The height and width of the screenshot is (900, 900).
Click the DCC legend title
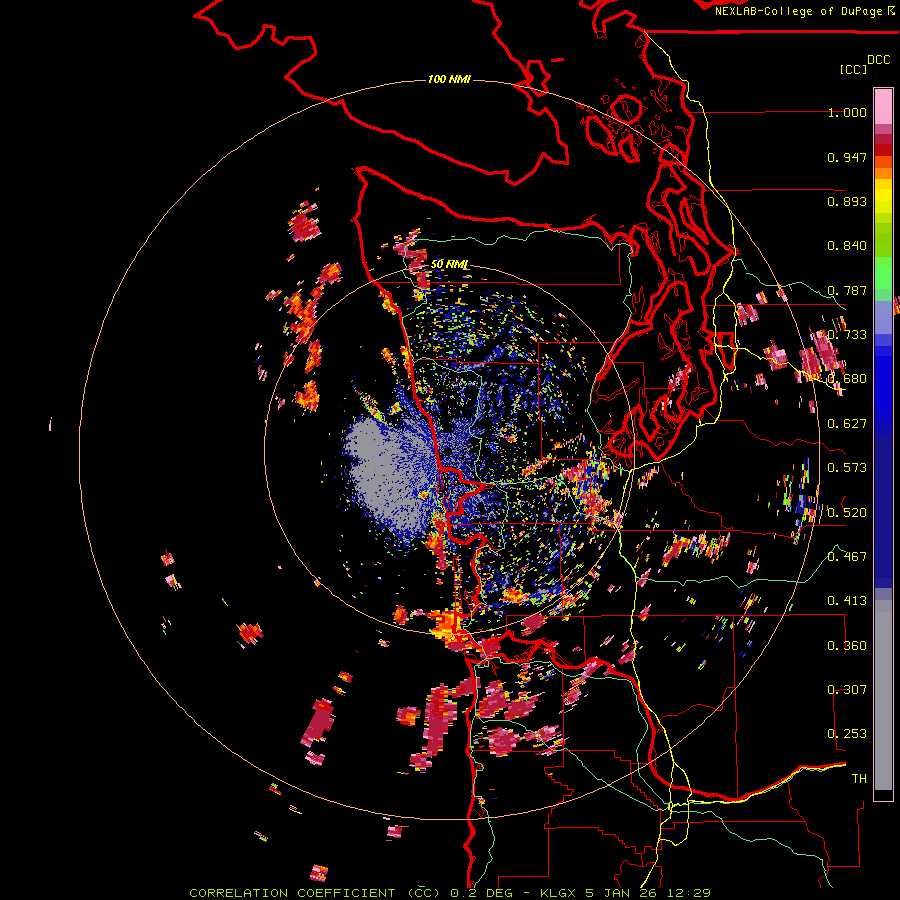click(x=878, y=60)
